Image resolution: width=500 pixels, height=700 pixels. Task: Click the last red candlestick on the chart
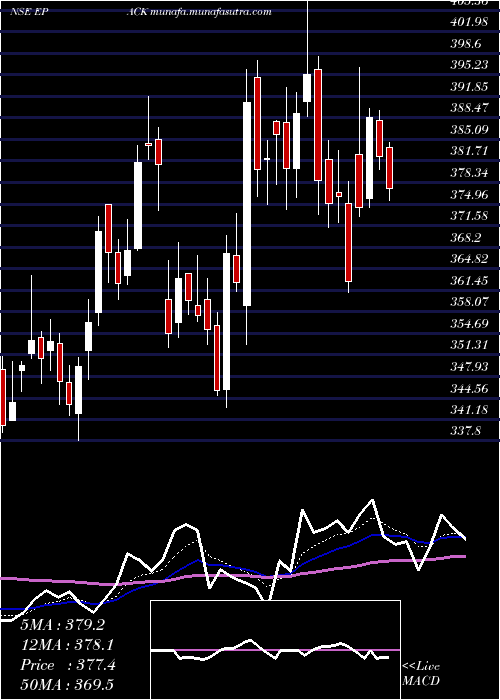[389, 168]
